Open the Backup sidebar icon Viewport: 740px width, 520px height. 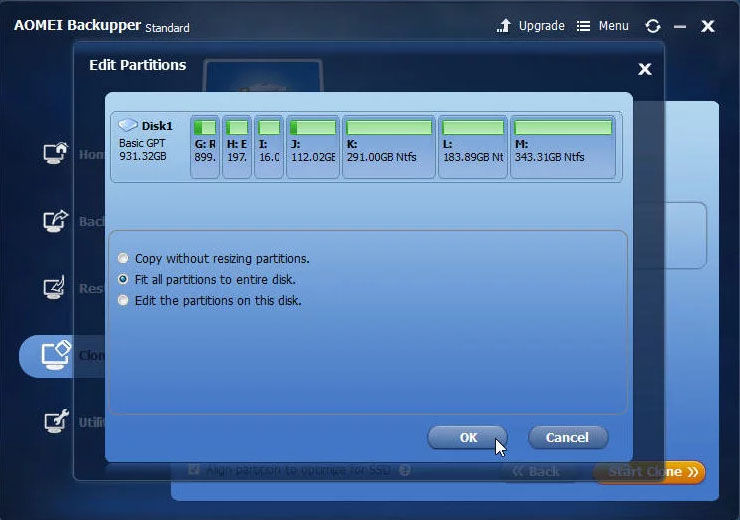tap(56, 220)
